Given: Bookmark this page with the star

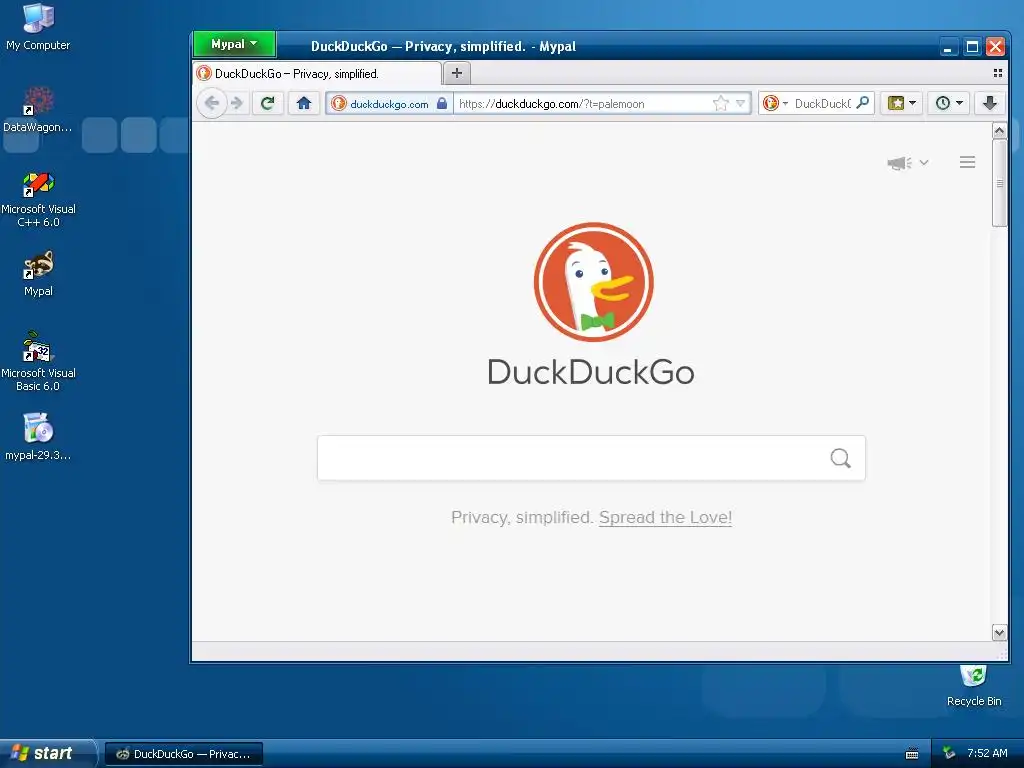Looking at the screenshot, I should (720, 103).
